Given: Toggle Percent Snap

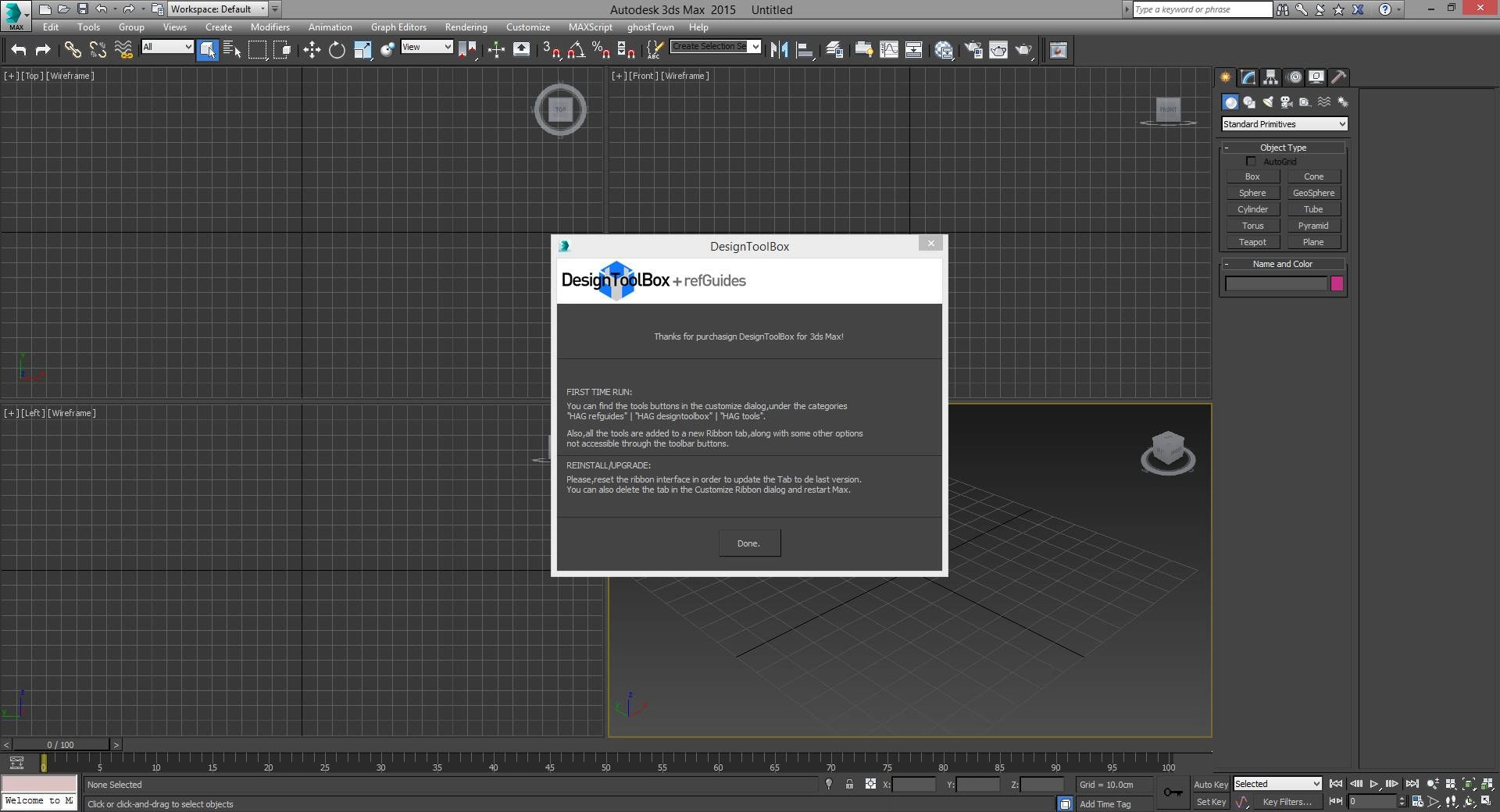Looking at the screenshot, I should pyautogui.click(x=601, y=50).
